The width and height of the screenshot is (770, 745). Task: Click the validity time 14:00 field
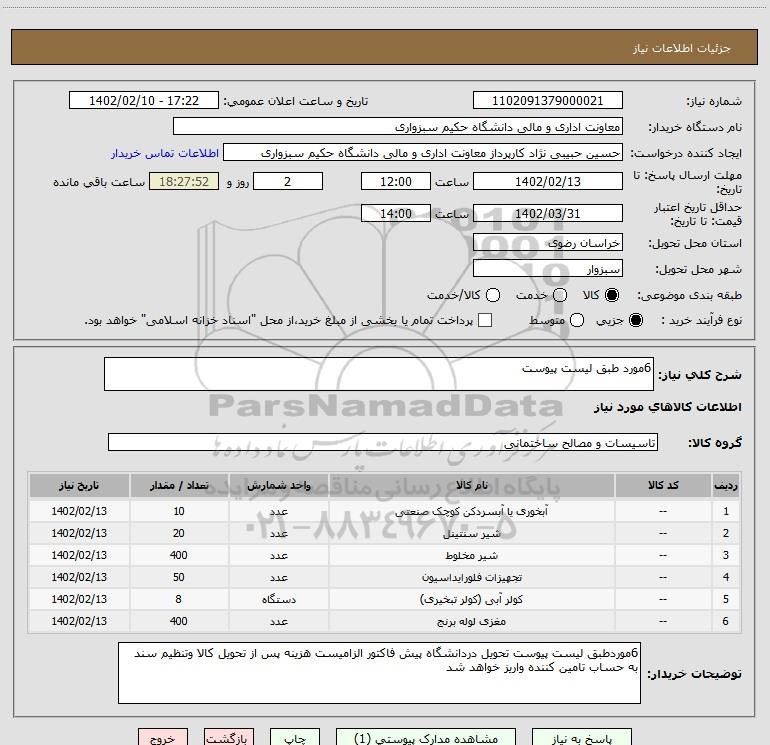click(x=396, y=213)
